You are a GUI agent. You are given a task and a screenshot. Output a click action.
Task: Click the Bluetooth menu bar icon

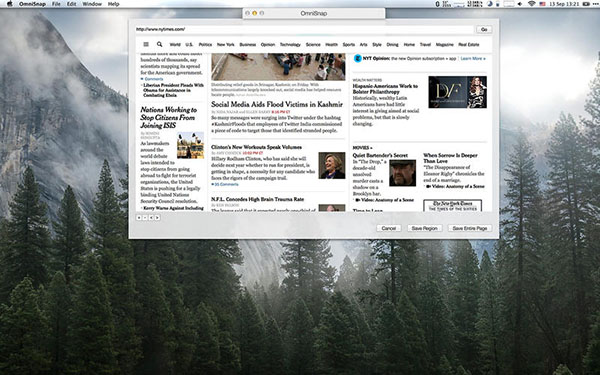437,4
